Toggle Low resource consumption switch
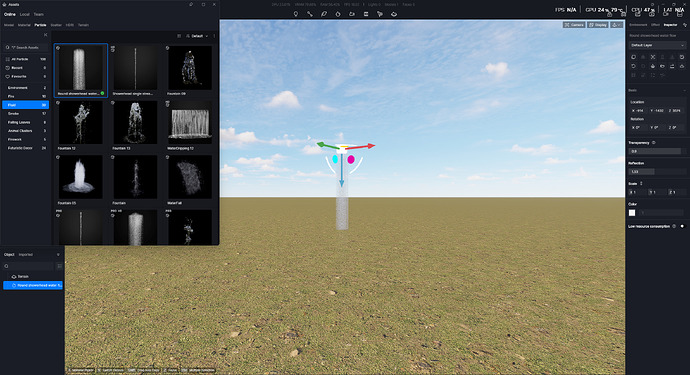Viewport: 690px width, 375px height. (683, 226)
